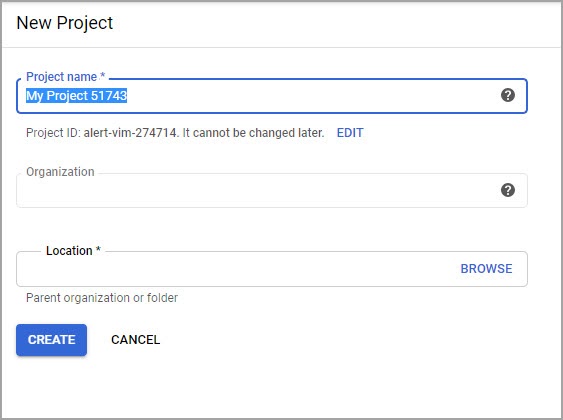The width and height of the screenshot is (563, 420).
Task: Click the blue CREATE button
Action: coord(51,340)
